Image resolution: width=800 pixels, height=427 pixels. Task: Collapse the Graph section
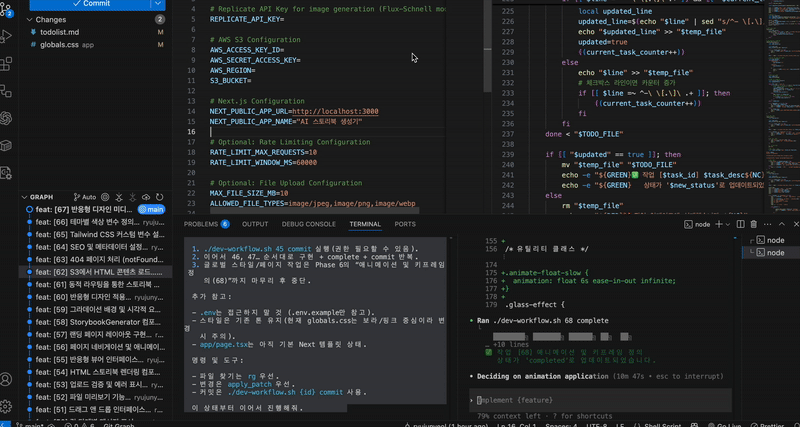coord(24,197)
